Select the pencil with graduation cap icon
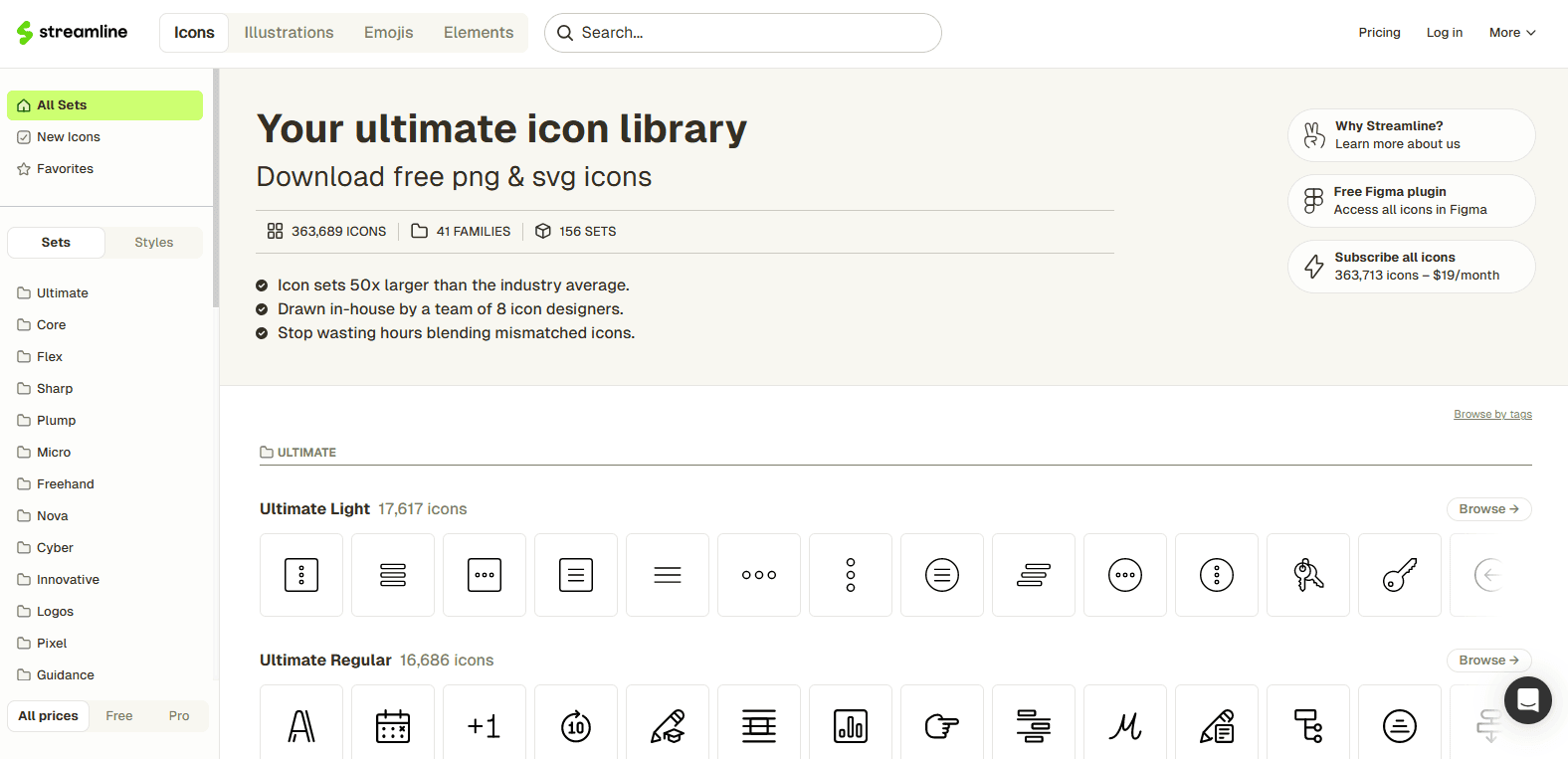This screenshot has width=1568, height=759. click(x=668, y=726)
